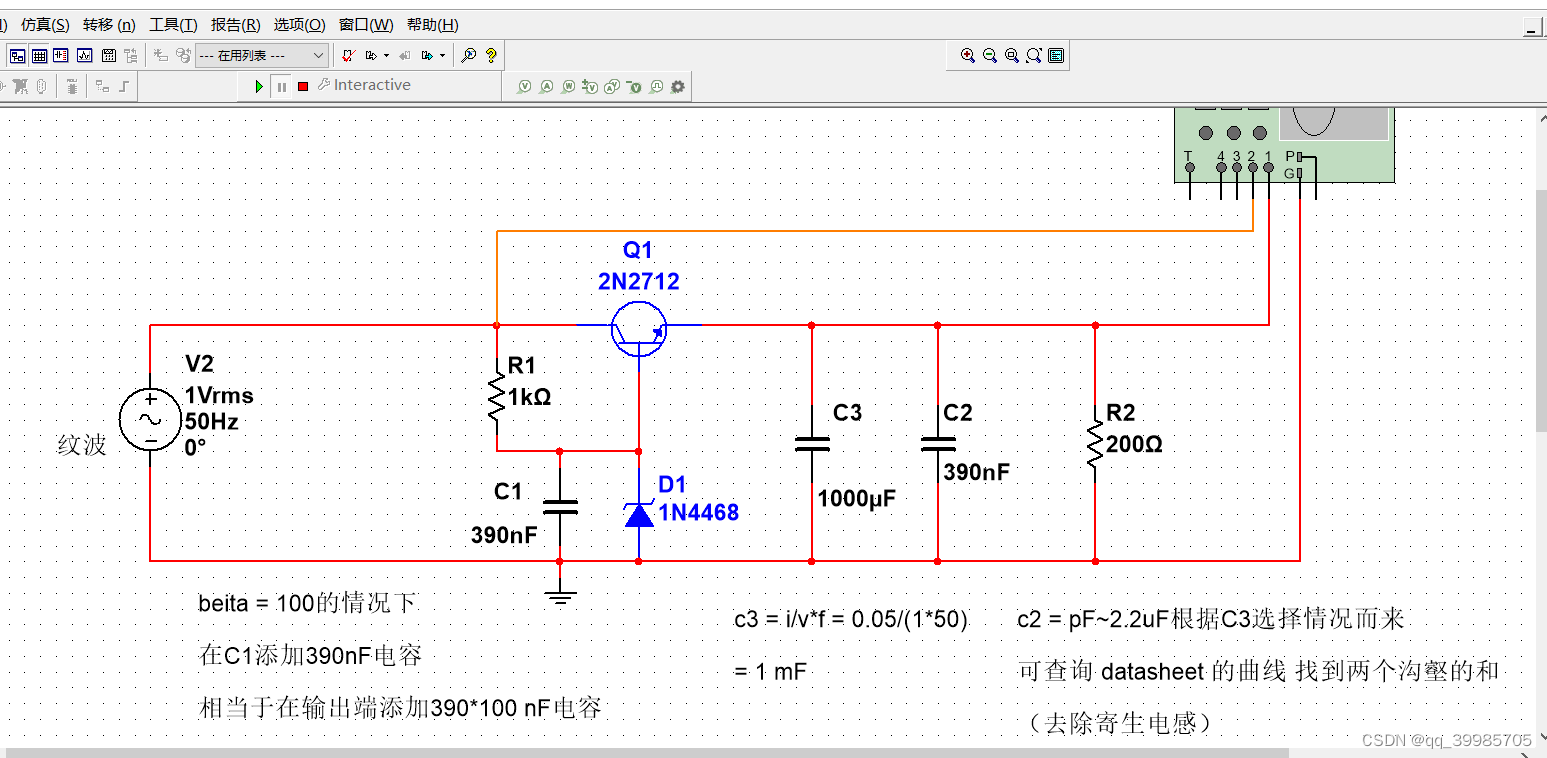Screen dimensions: 1547x758
Task: Place a voltage probe on the circuit
Action: coord(524,86)
